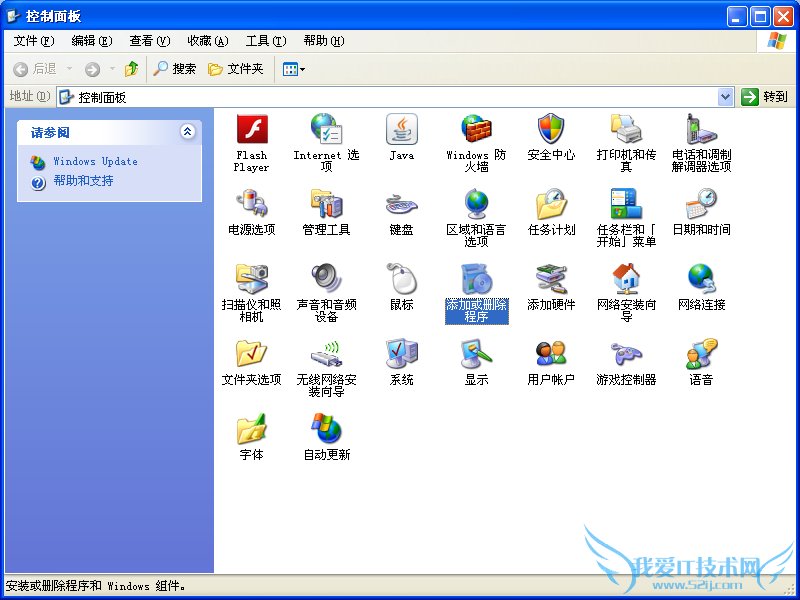
Task: Open the 查看(V) menu
Action: point(149,41)
